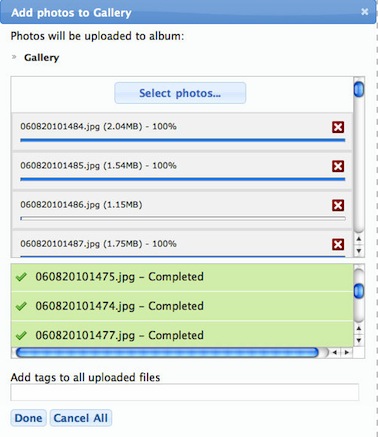
Task: Click Cancel All uploads
Action: 81,418
